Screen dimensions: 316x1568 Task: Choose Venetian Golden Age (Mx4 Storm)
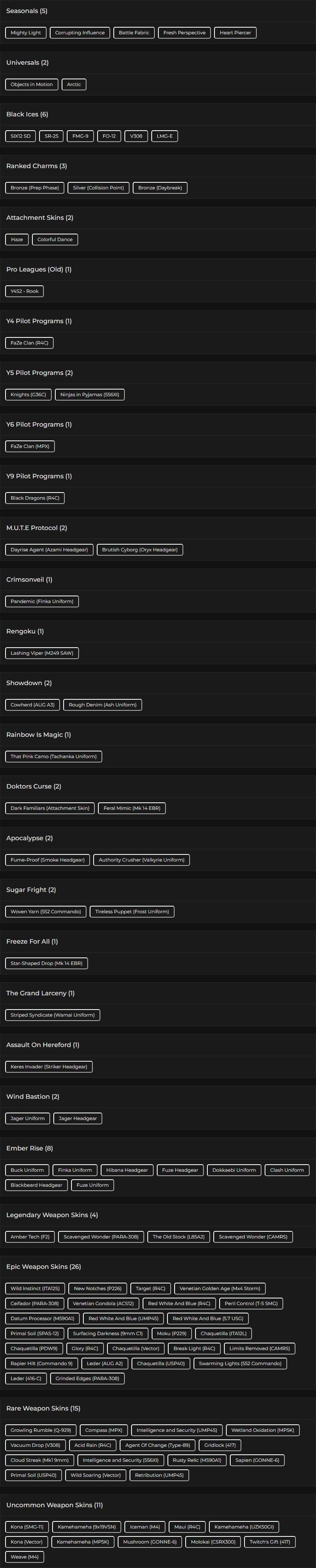(219, 1289)
